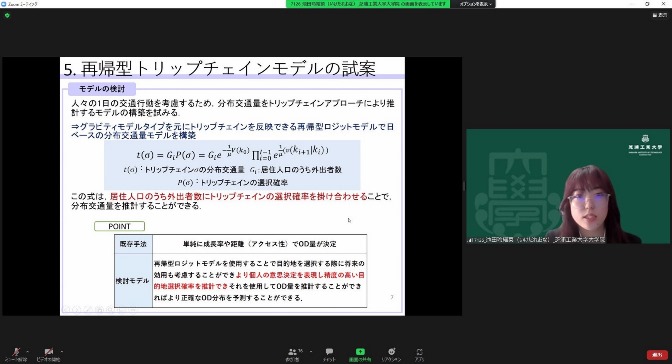Click the green screen sharing notification bar

368,4
